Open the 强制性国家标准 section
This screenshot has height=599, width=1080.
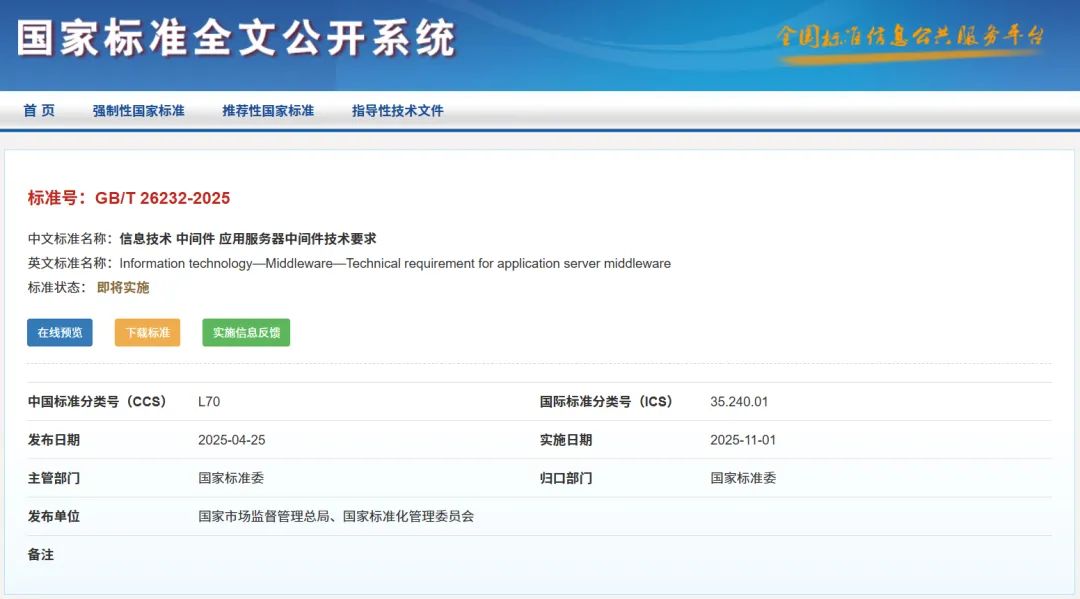[x=137, y=110]
